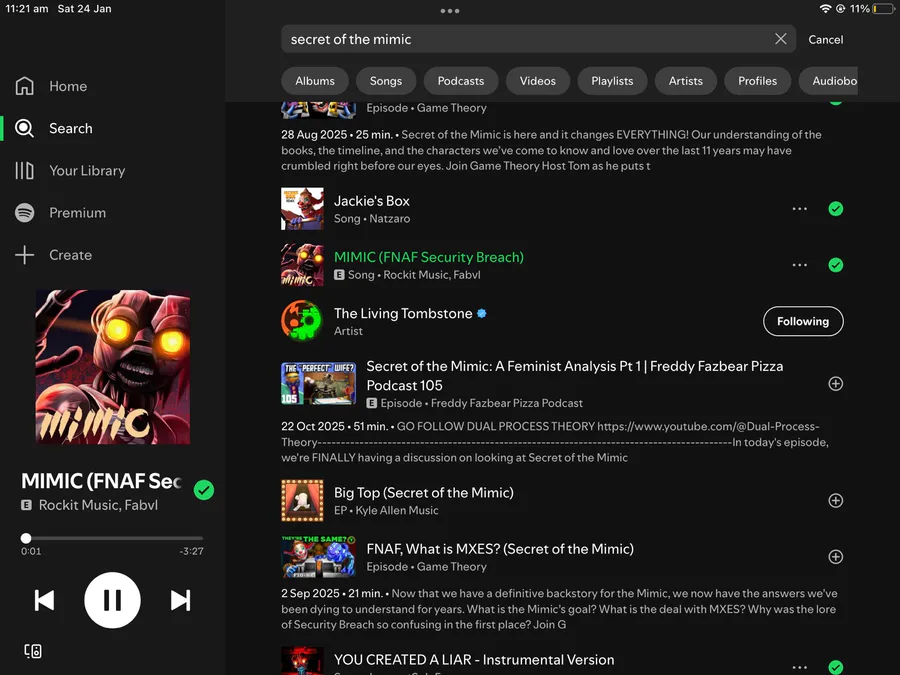Open Secret of the Mimic Feminist Analysis title
Screen dimensions: 900x675
pos(575,375)
